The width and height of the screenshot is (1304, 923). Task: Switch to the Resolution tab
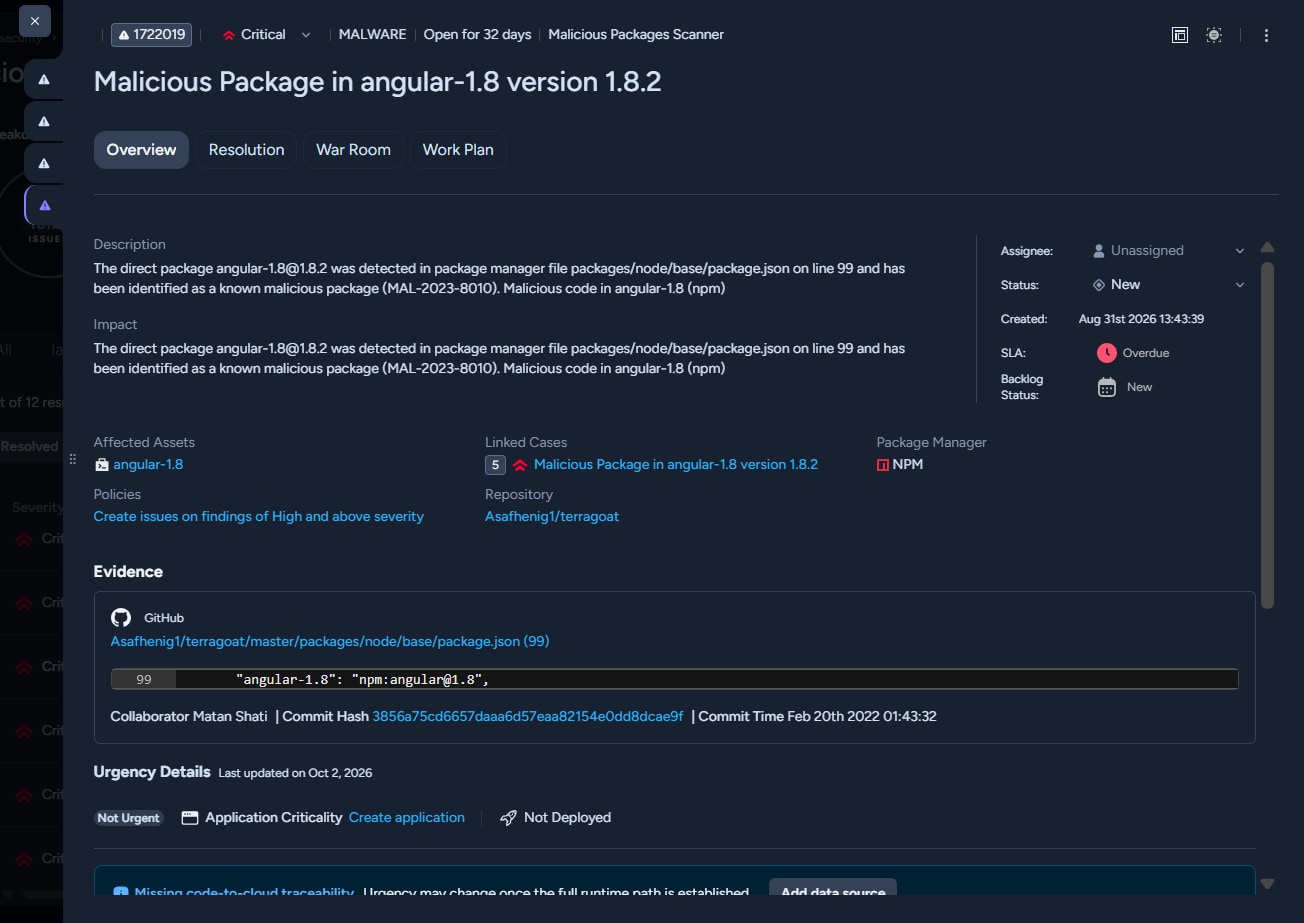[x=246, y=150]
